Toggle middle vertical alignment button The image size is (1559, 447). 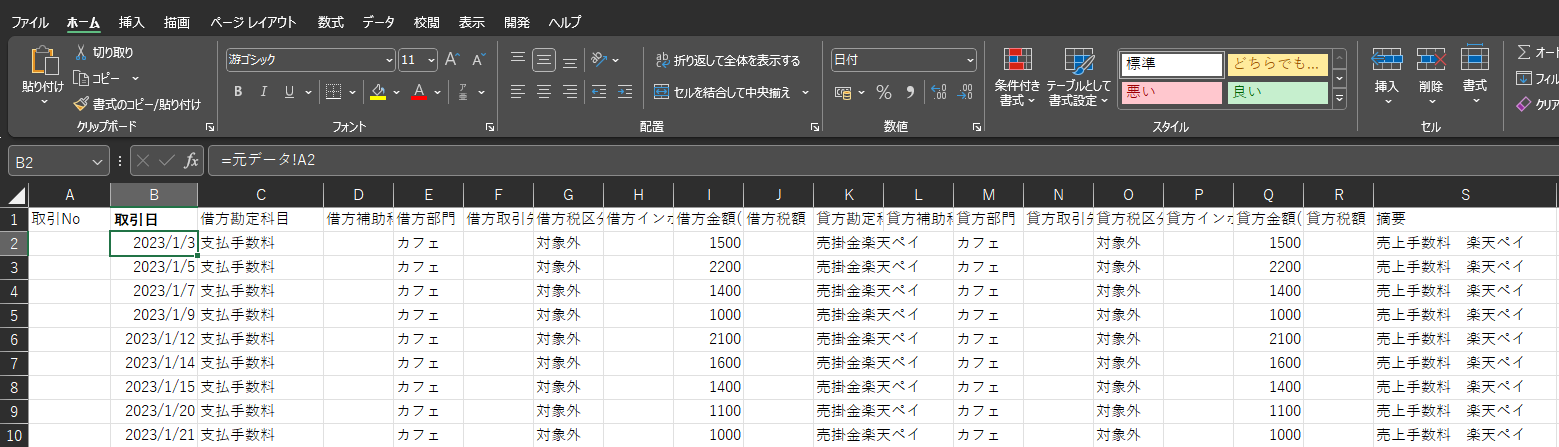point(544,60)
